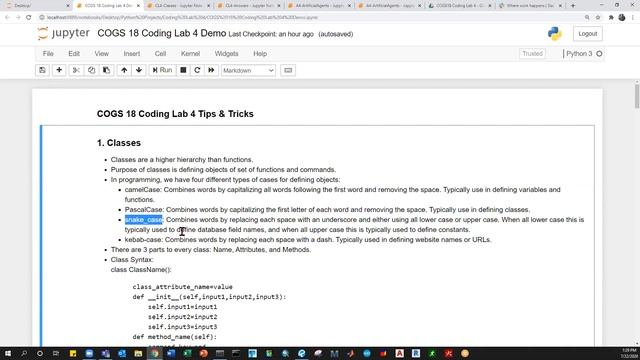Click the Python logo beside Logout
This screenshot has width=640, height=360.
click(x=555, y=33)
